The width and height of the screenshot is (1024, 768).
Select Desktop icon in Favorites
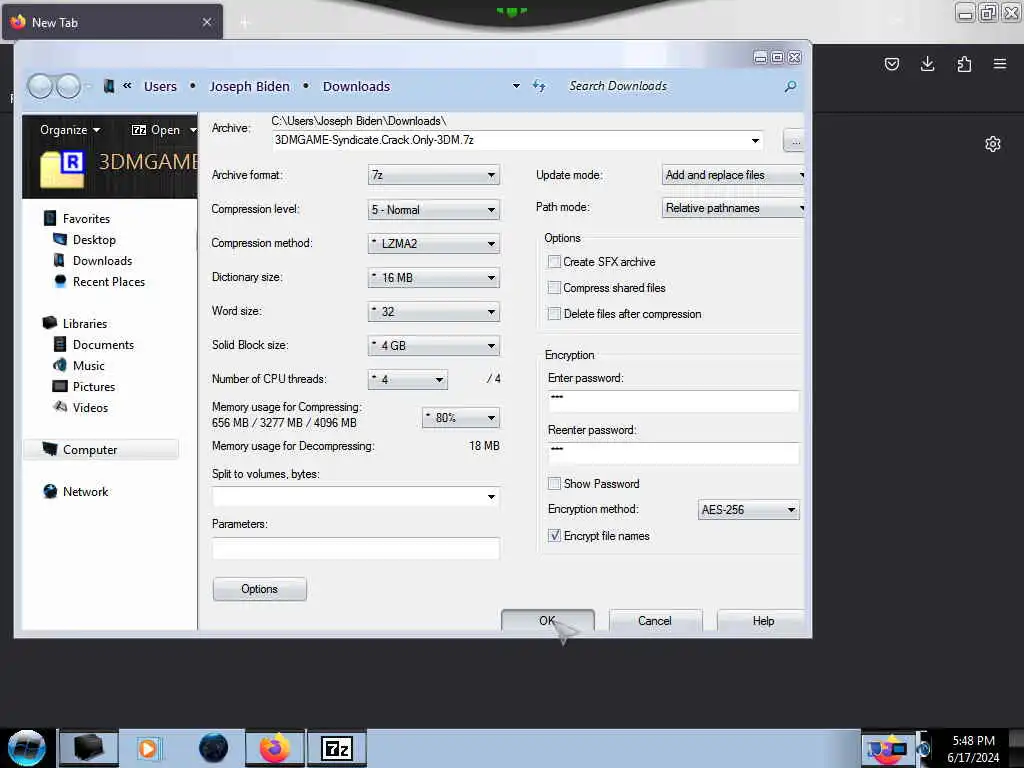(59, 240)
